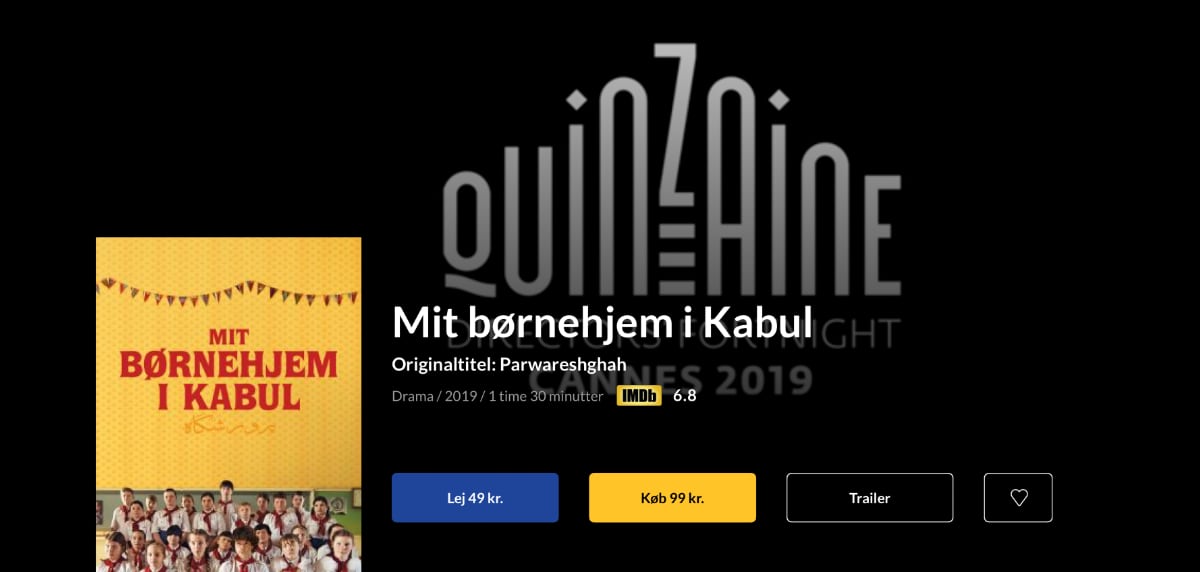Click the red title text on the poster
Image resolution: width=1200 pixels, height=572 pixels.
click(229, 370)
